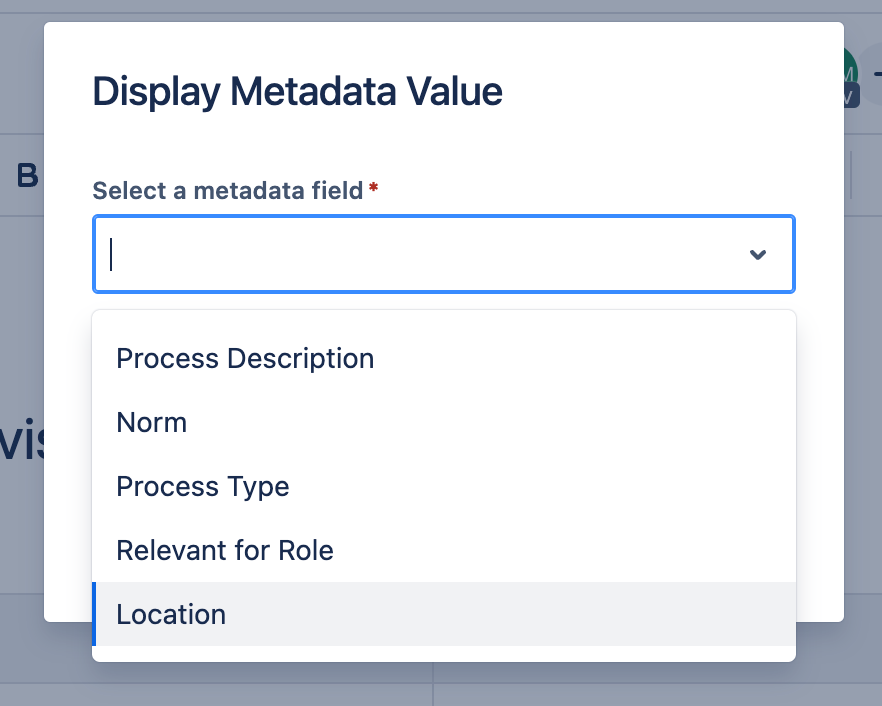The image size is (882, 706).
Task: Toggle Bold formatting behind the dialog
Action: click(x=27, y=176)
